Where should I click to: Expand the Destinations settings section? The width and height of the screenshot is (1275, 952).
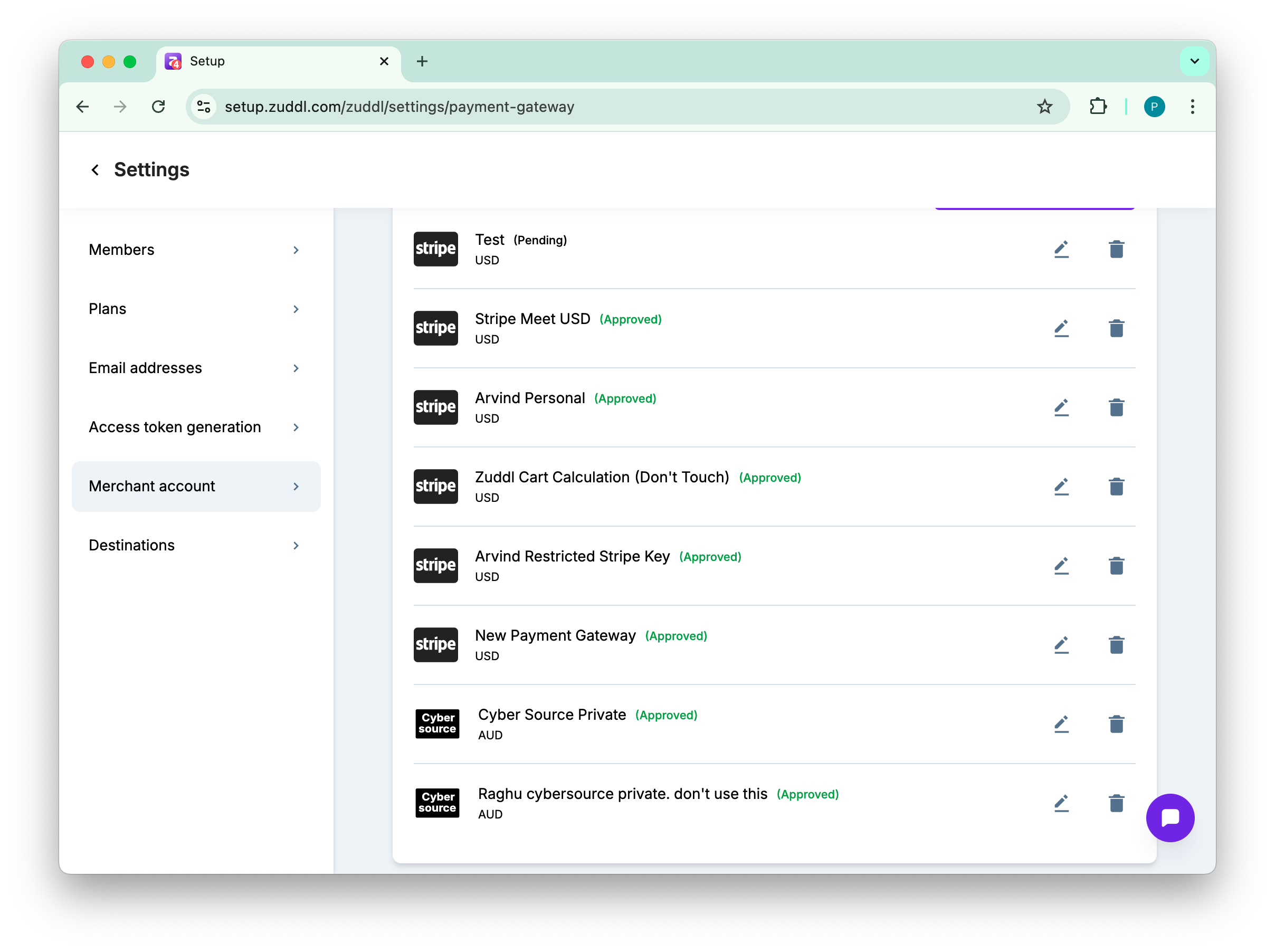196,545
